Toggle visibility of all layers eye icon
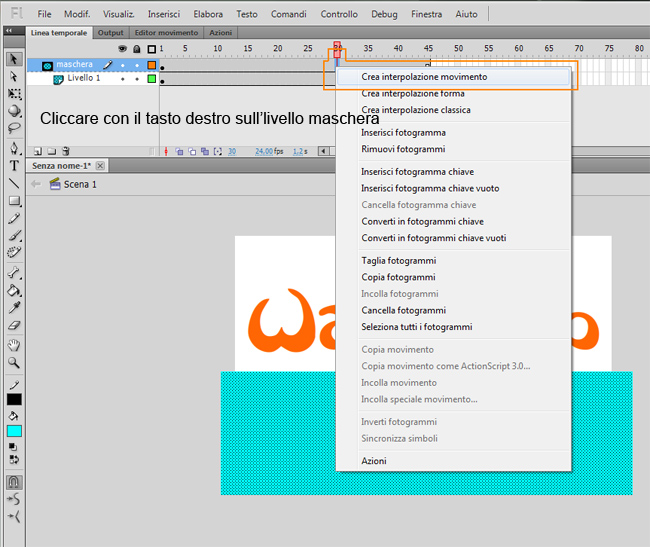Screen dimensions: 650x547 pos(122,49)
